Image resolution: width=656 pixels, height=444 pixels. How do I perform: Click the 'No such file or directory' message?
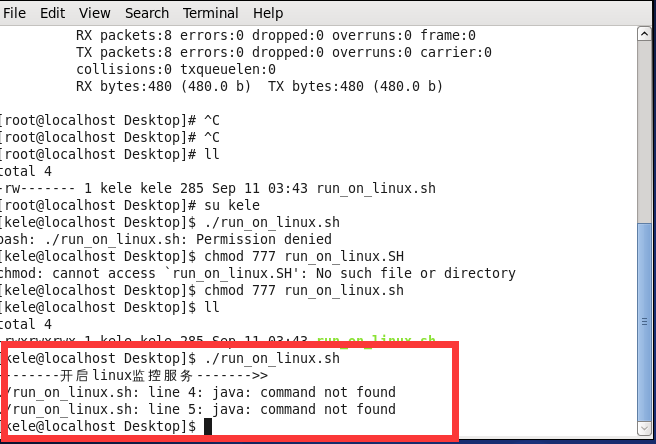pyautogui.click(x=427, y=273)
